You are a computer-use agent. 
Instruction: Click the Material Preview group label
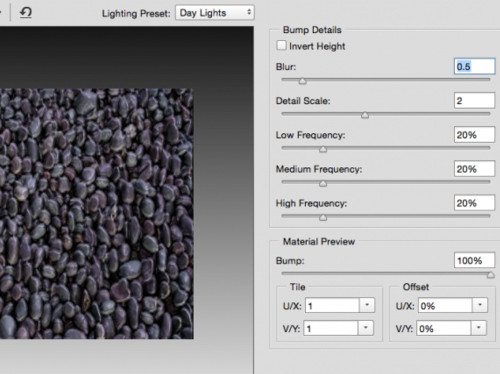319,241
